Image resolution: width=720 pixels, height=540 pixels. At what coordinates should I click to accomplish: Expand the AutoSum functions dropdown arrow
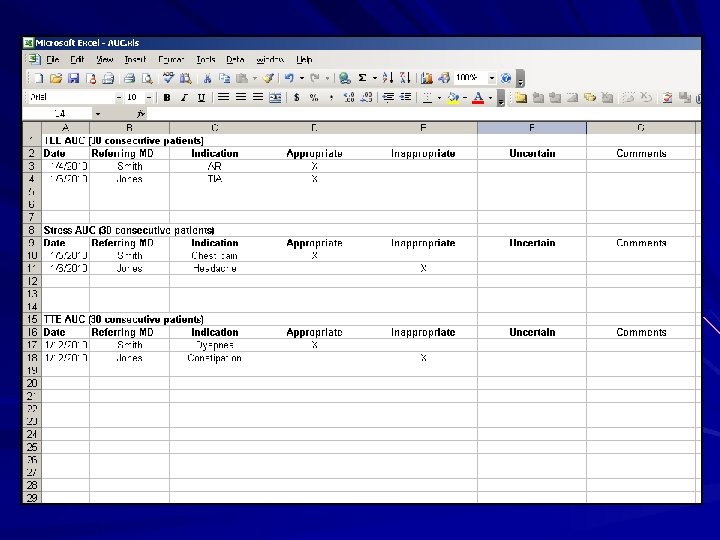click(x=375, y=79)
